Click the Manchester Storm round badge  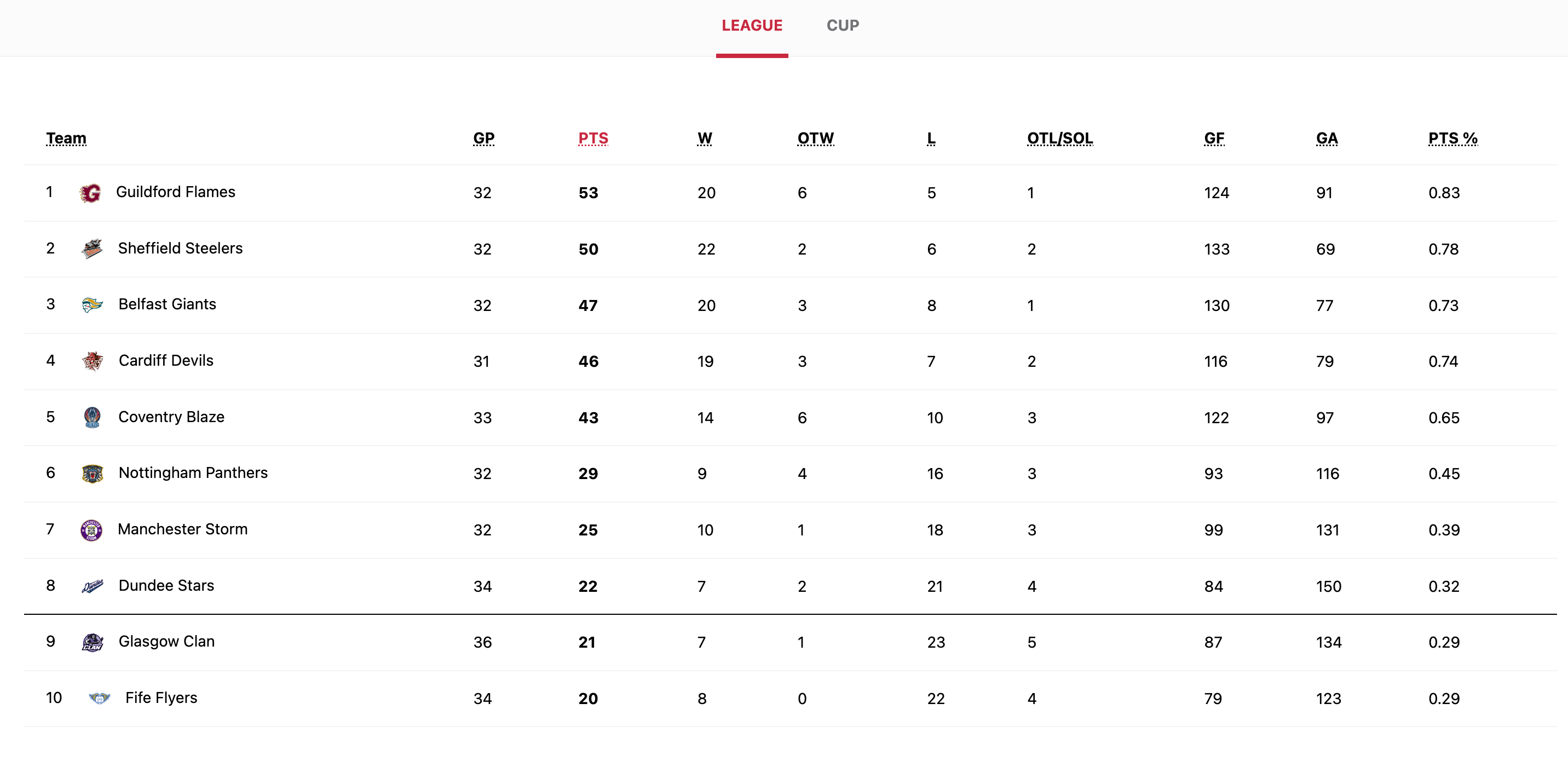pos(91,531)
